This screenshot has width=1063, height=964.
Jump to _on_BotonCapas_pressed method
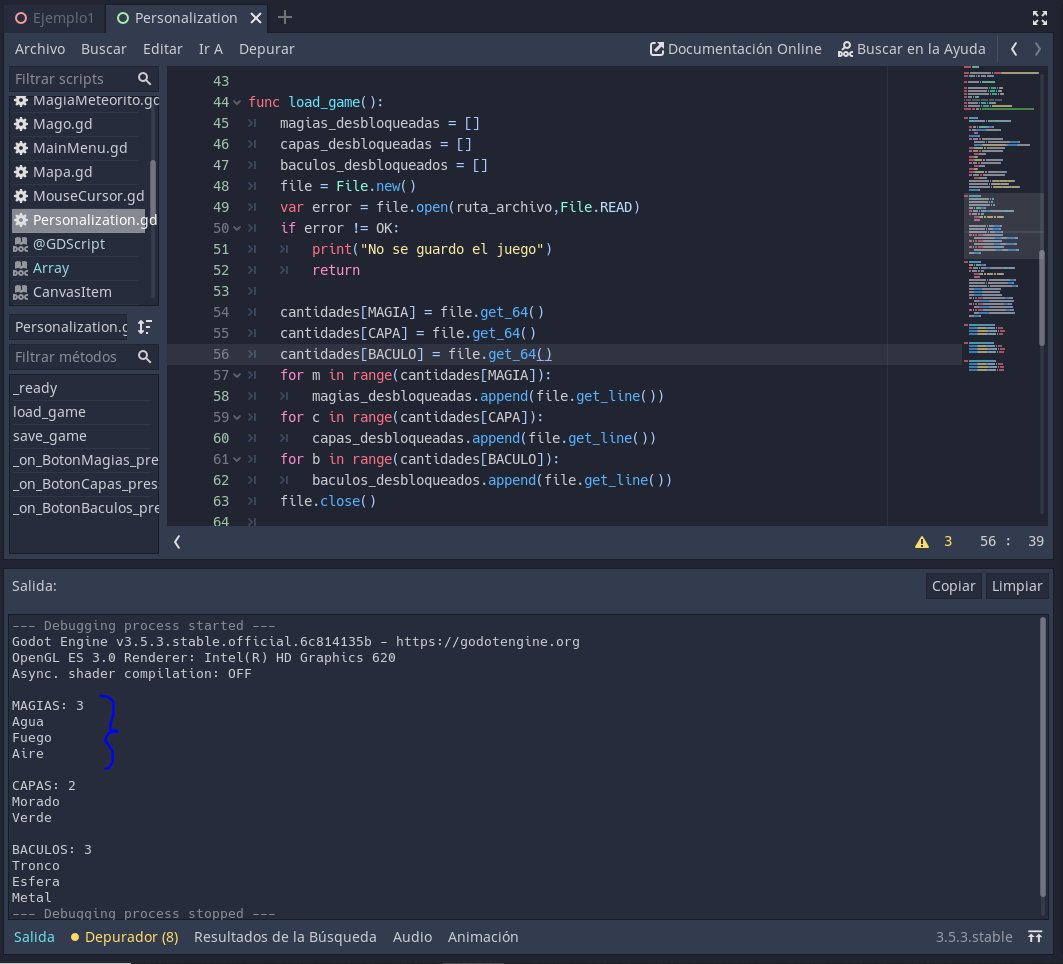pos(84,484)
